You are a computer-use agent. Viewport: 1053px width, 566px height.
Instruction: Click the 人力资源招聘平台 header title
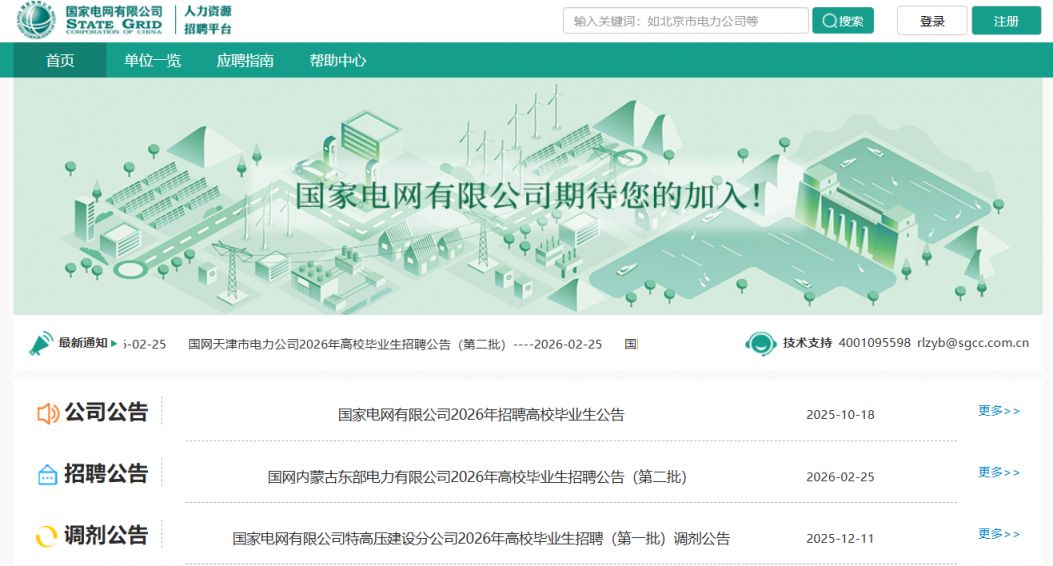click(208, 20)
